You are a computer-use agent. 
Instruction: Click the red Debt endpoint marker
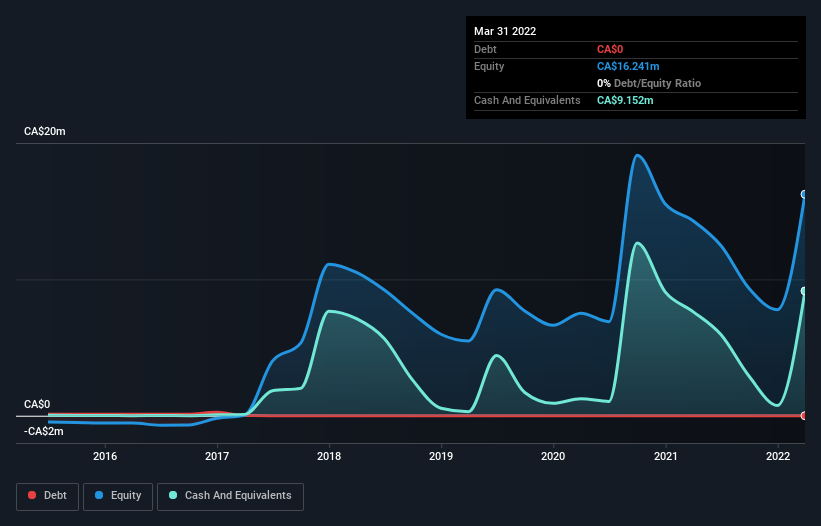tap(804, 416)
